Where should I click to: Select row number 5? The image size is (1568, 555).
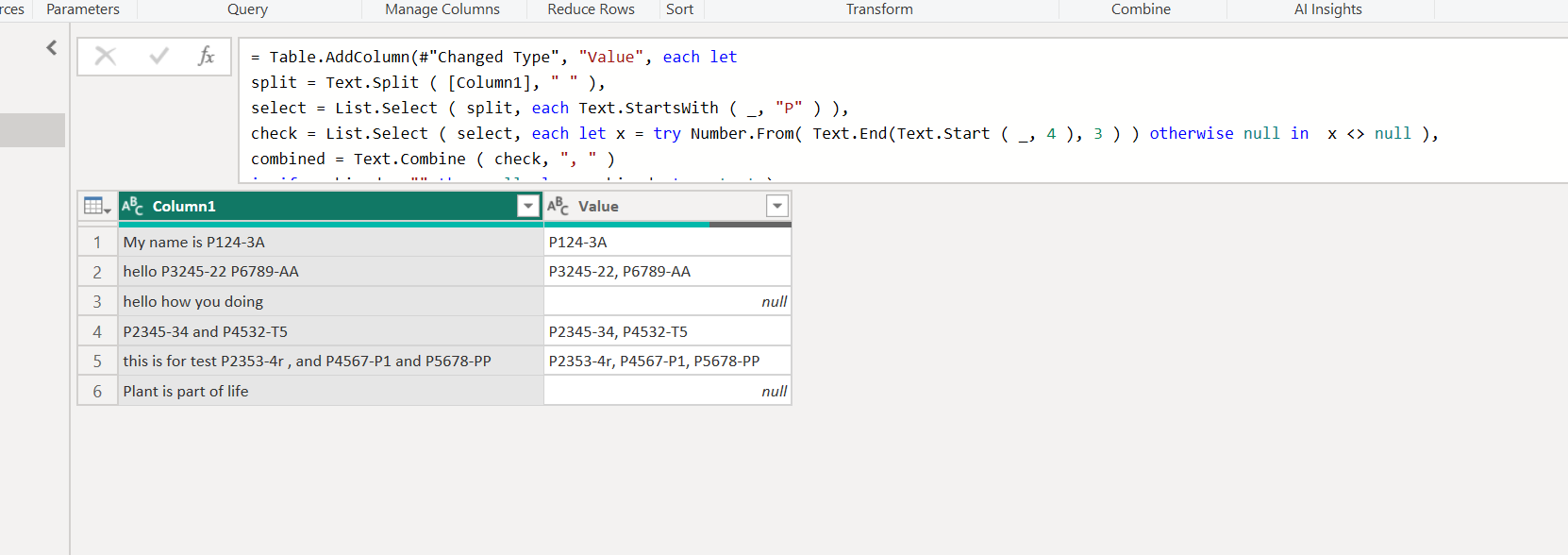click(97, 362)
